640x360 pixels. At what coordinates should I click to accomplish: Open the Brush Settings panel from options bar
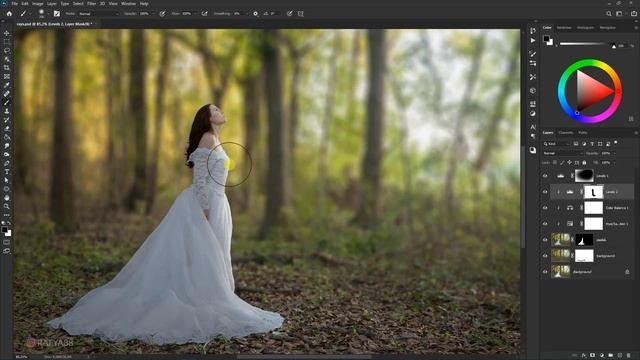point(57,13)
